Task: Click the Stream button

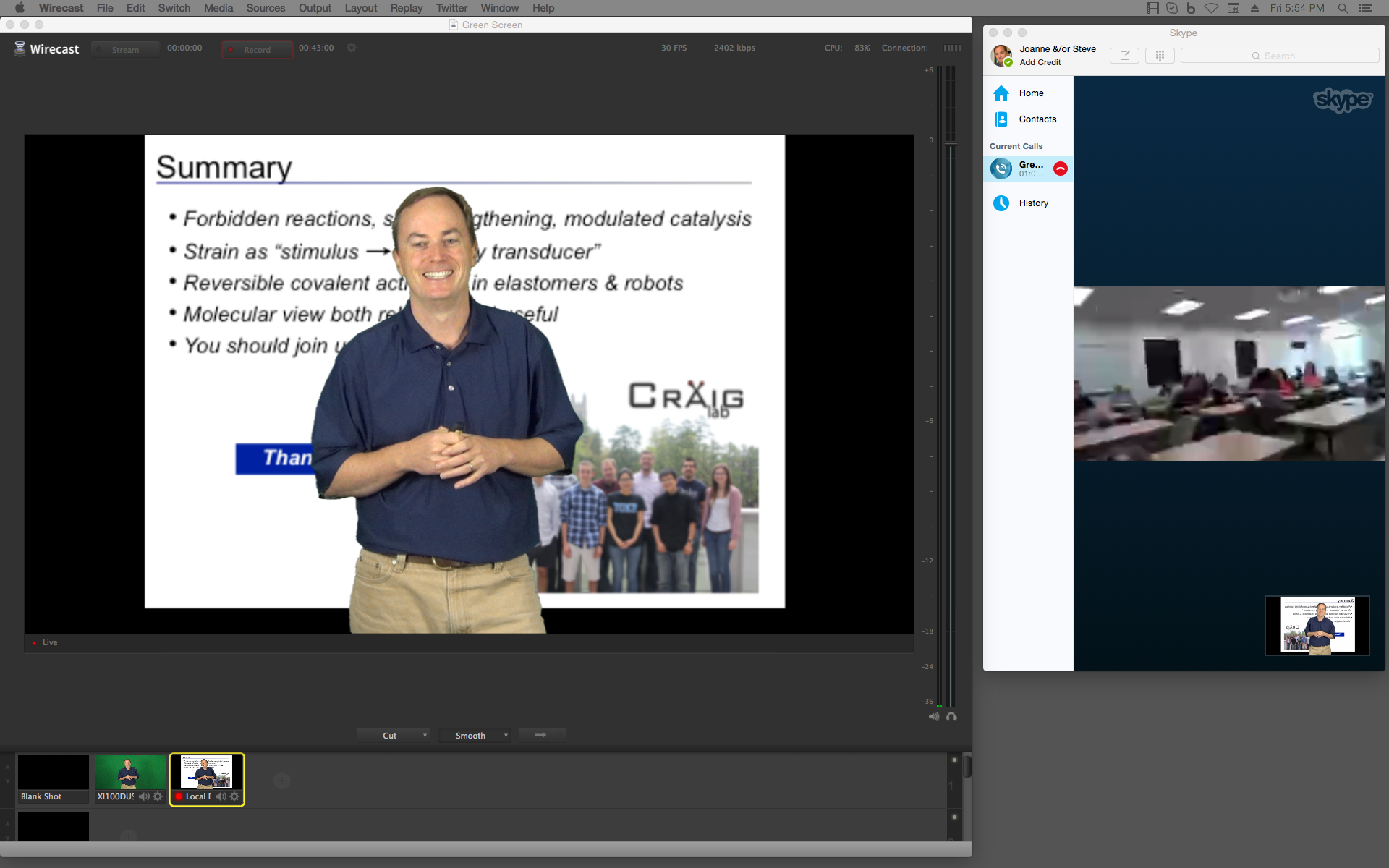Action: pyautogui.click(x=125, y=49)
